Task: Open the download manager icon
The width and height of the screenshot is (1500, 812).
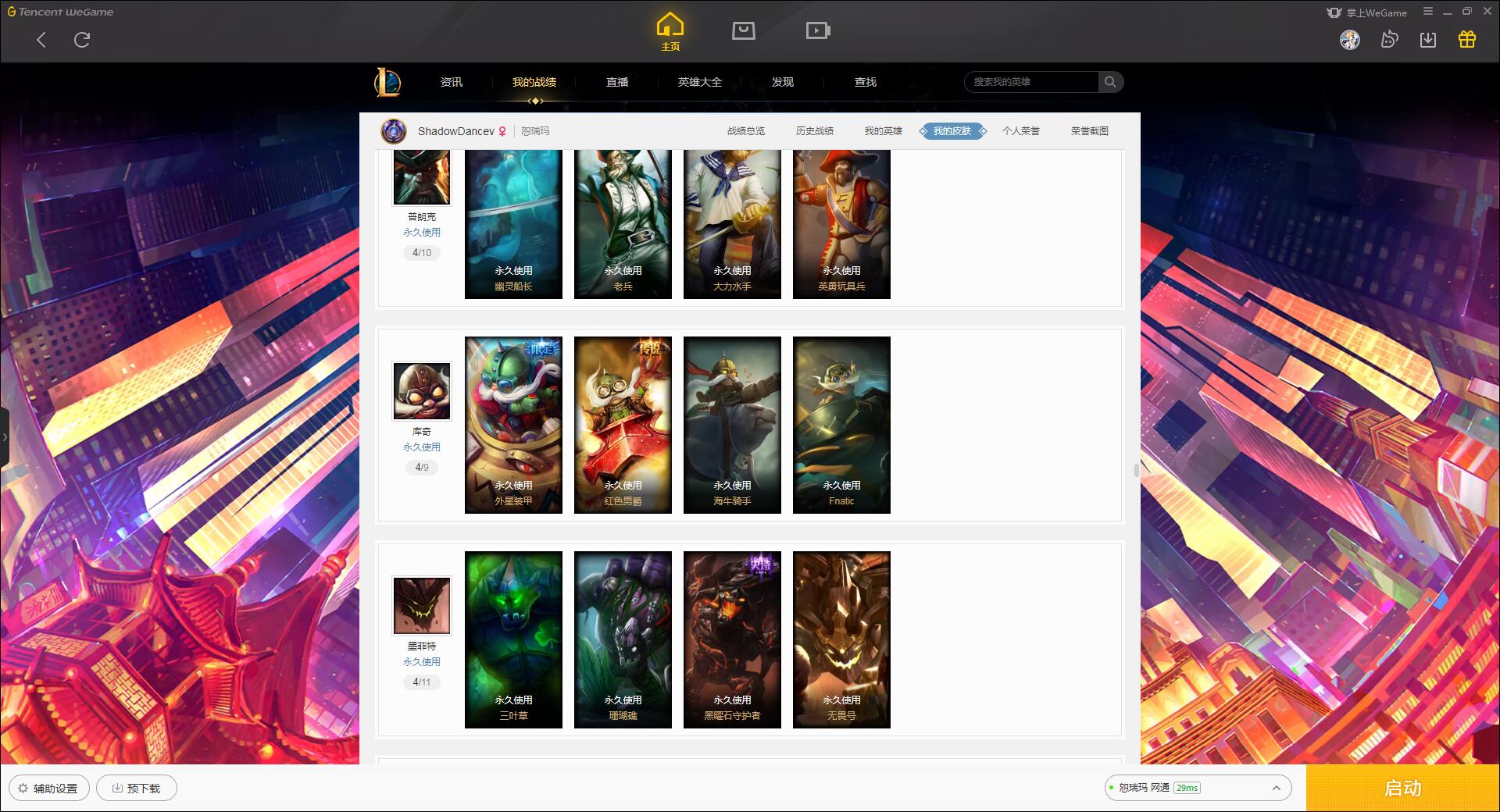Action: (1428, 40)
